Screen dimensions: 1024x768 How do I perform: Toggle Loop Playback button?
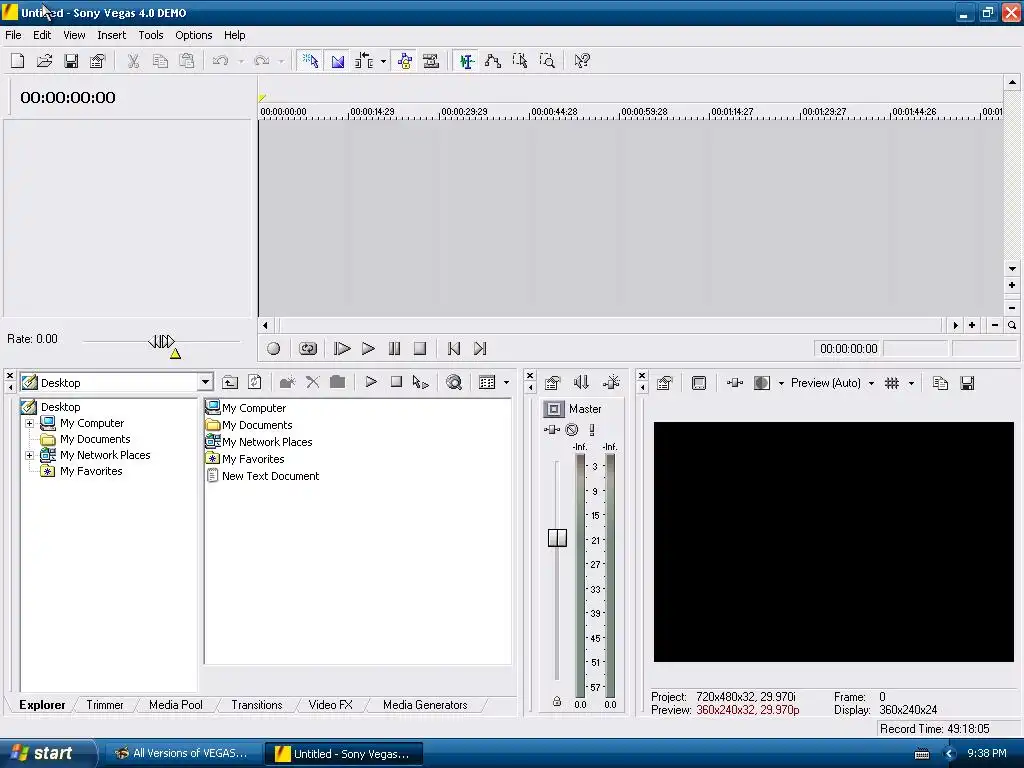(x=308, y=349)
